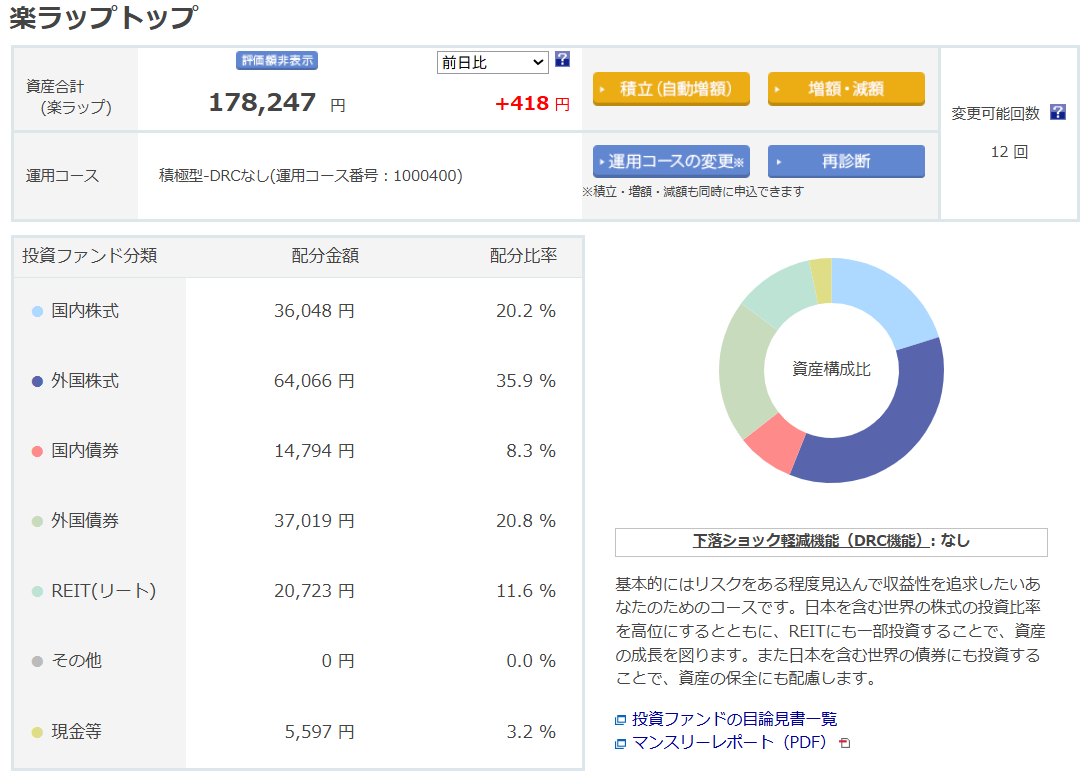Click the 37,019 円 amount cell
This screenshot has width=1087, height=773.
[x=314, y=521]
